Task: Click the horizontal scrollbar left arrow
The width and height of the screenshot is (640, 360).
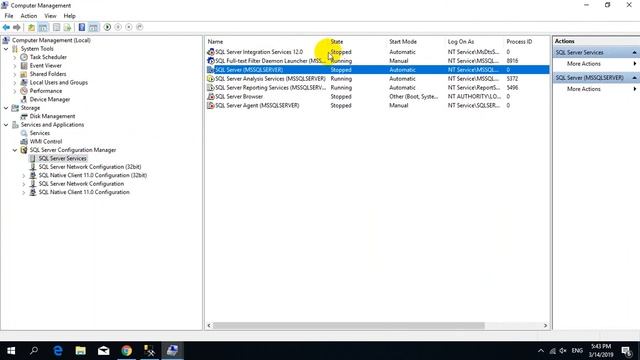Action: [209, 326]
